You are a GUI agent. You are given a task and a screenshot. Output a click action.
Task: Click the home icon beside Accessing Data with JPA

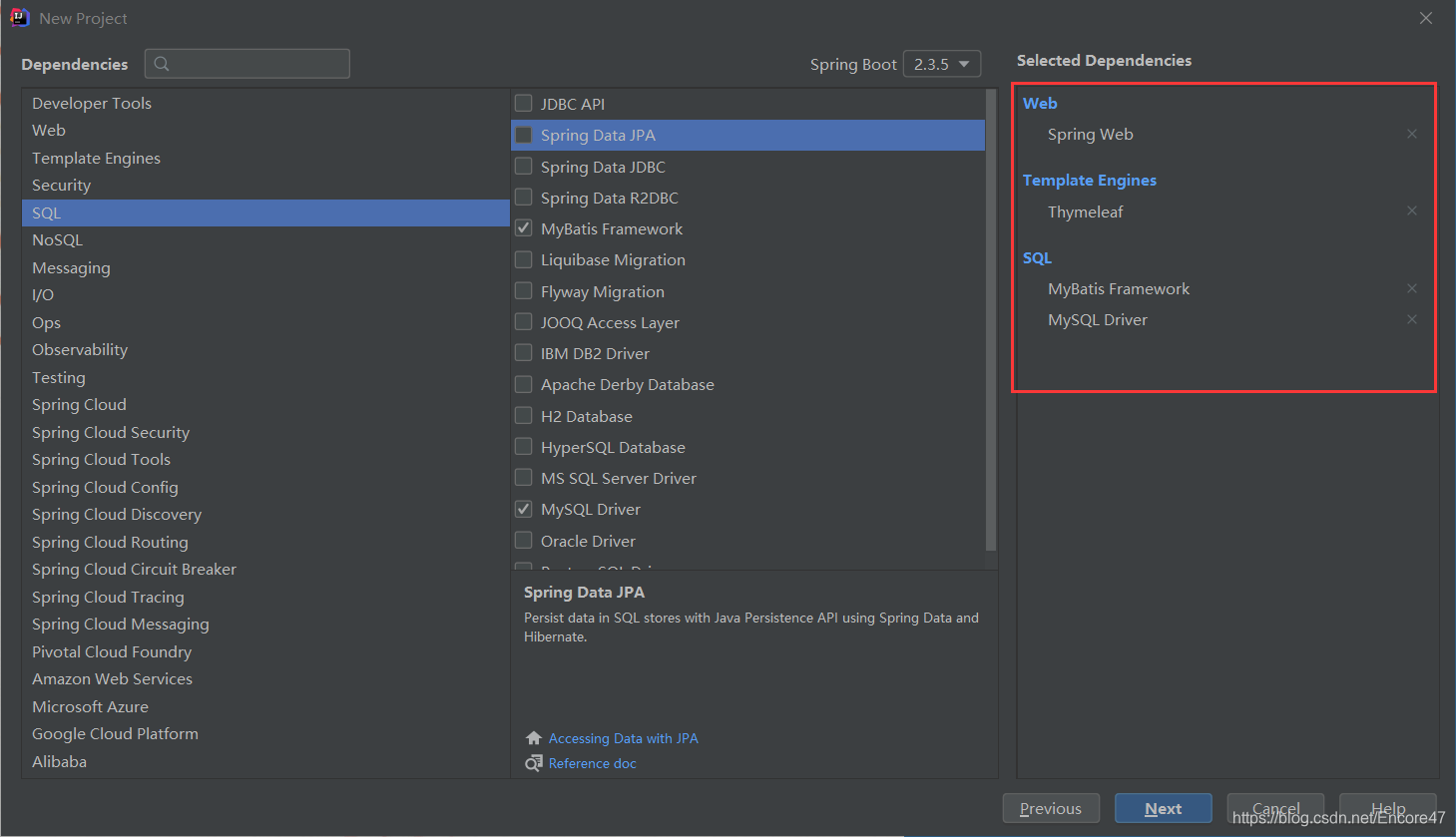pyautogui.click(x=534, y=738)
